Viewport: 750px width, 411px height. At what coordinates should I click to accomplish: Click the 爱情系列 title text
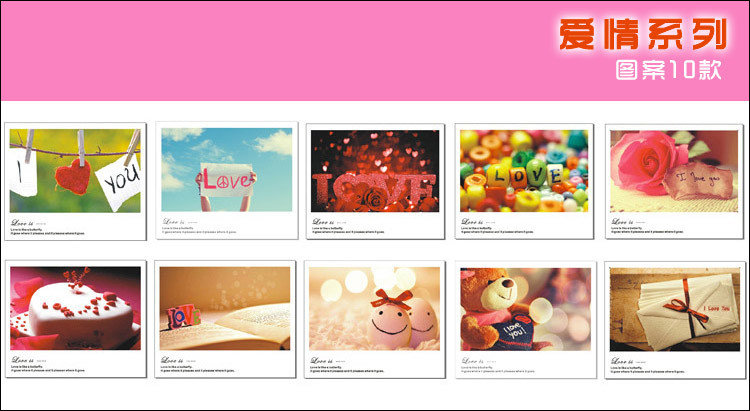tap(641, 34)
